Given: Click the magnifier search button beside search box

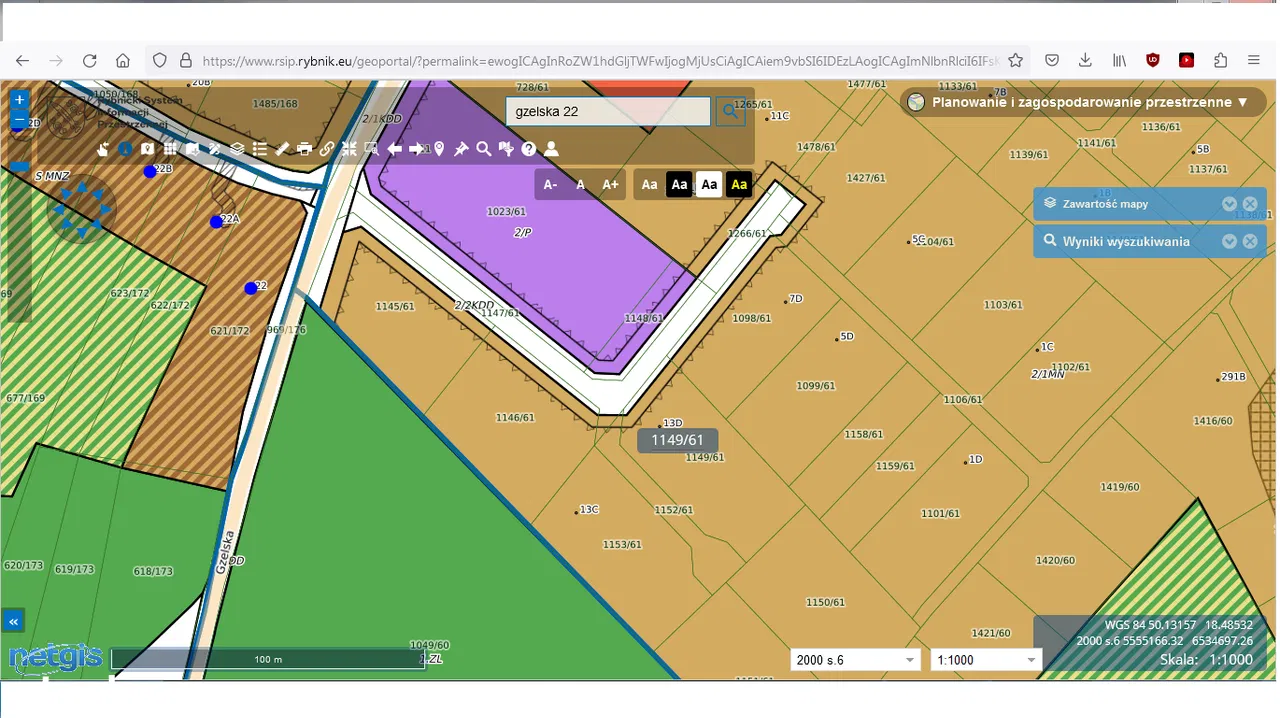Looking at the screenshot, I should [731, 111].
